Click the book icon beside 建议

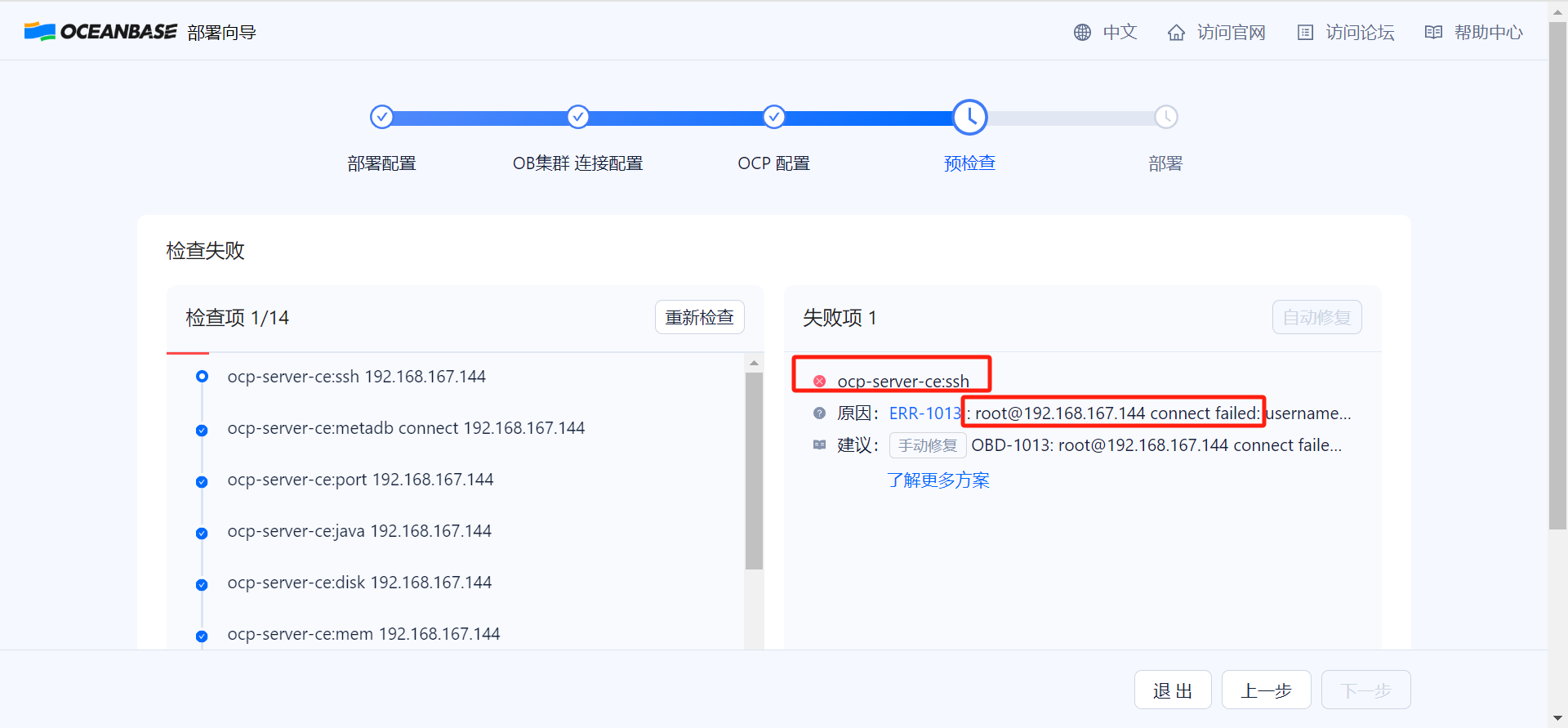pos(819,445)
